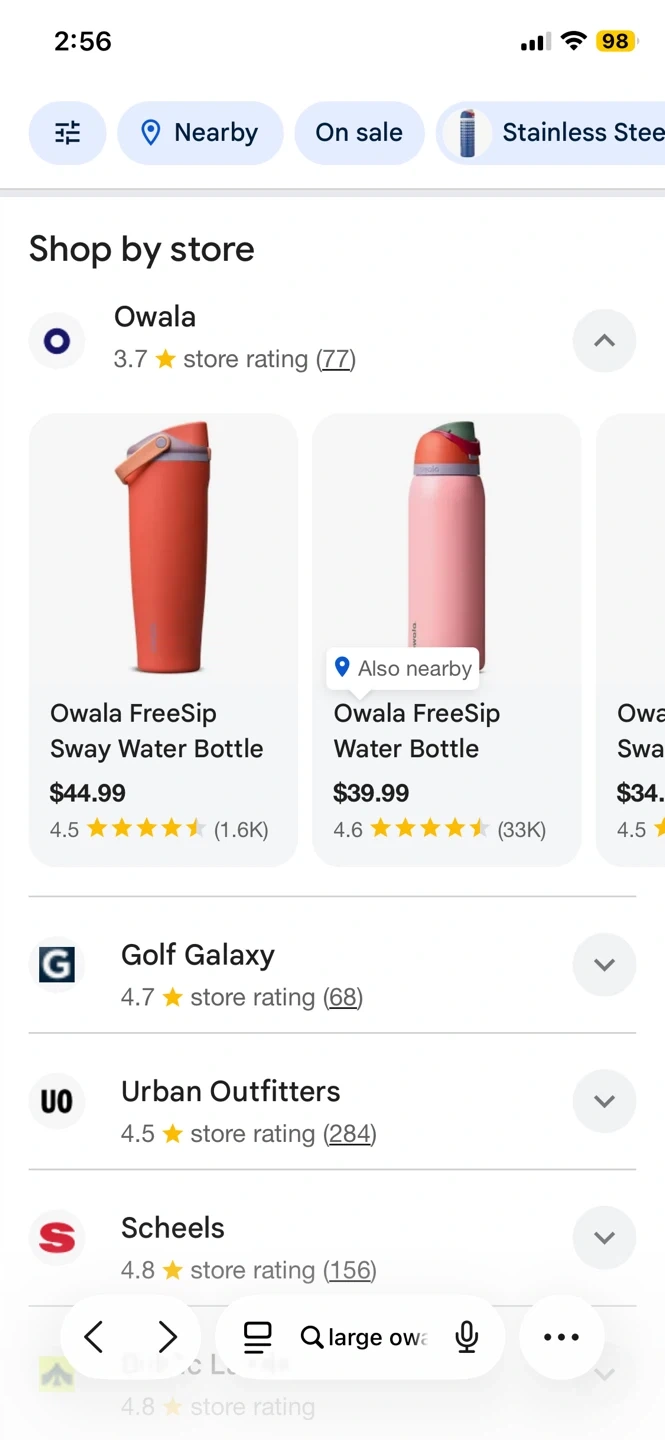The height and width of the screenshot is (1440, 665).
Task: Open the Owala FreeSip Sway bottle image
Action: coord(163,548)
